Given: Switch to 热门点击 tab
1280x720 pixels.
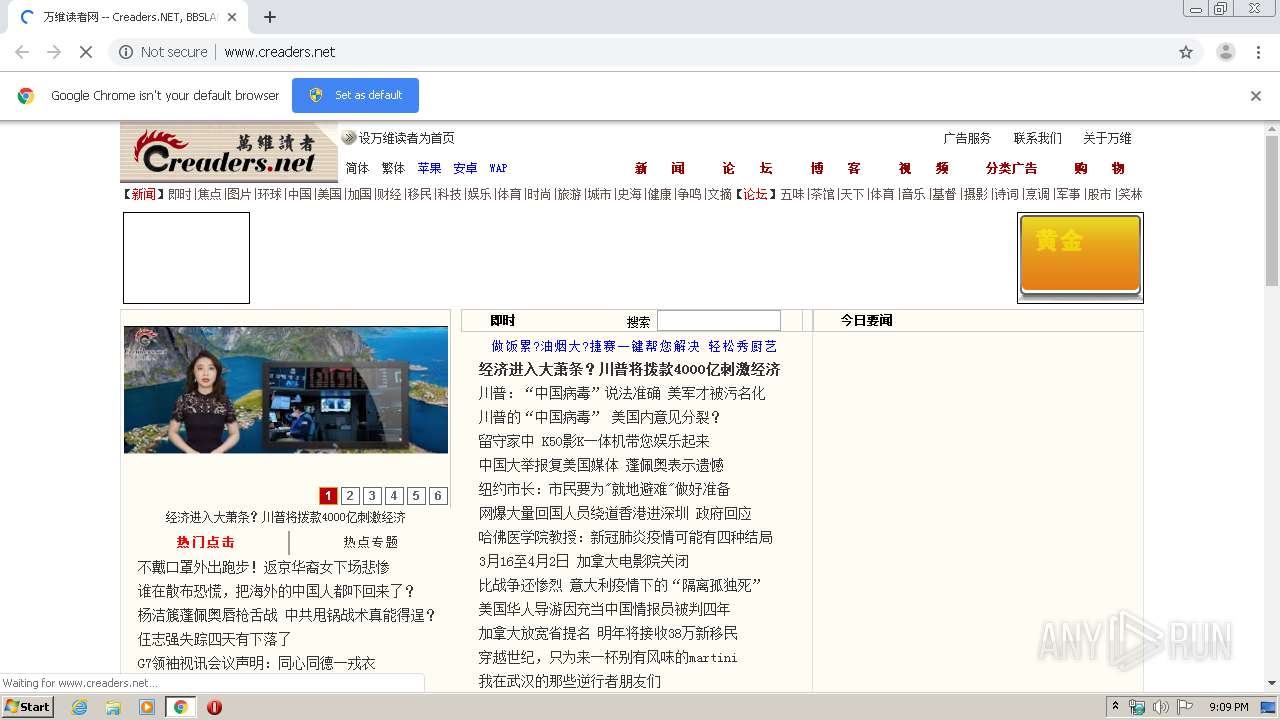Looking at the screenshot, I should click(x=205, y=542).
